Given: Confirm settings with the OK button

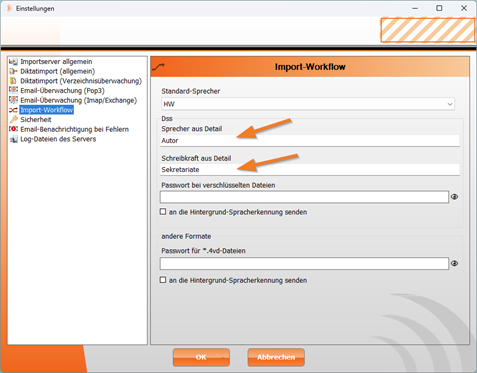Looking at the screenshot, I should (201, 357).
